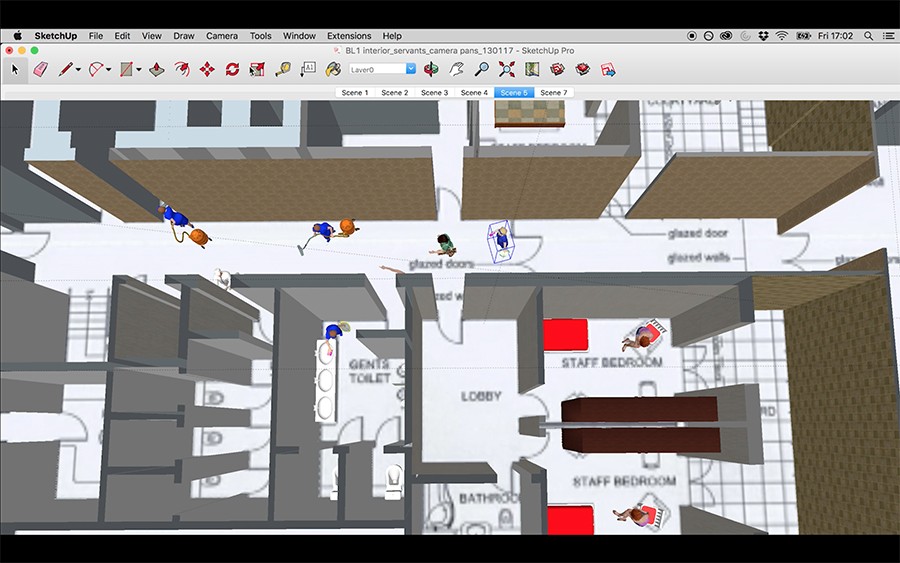Pick the pink Eraser tool
Screen dimensions: 900x563
[40, 70]
